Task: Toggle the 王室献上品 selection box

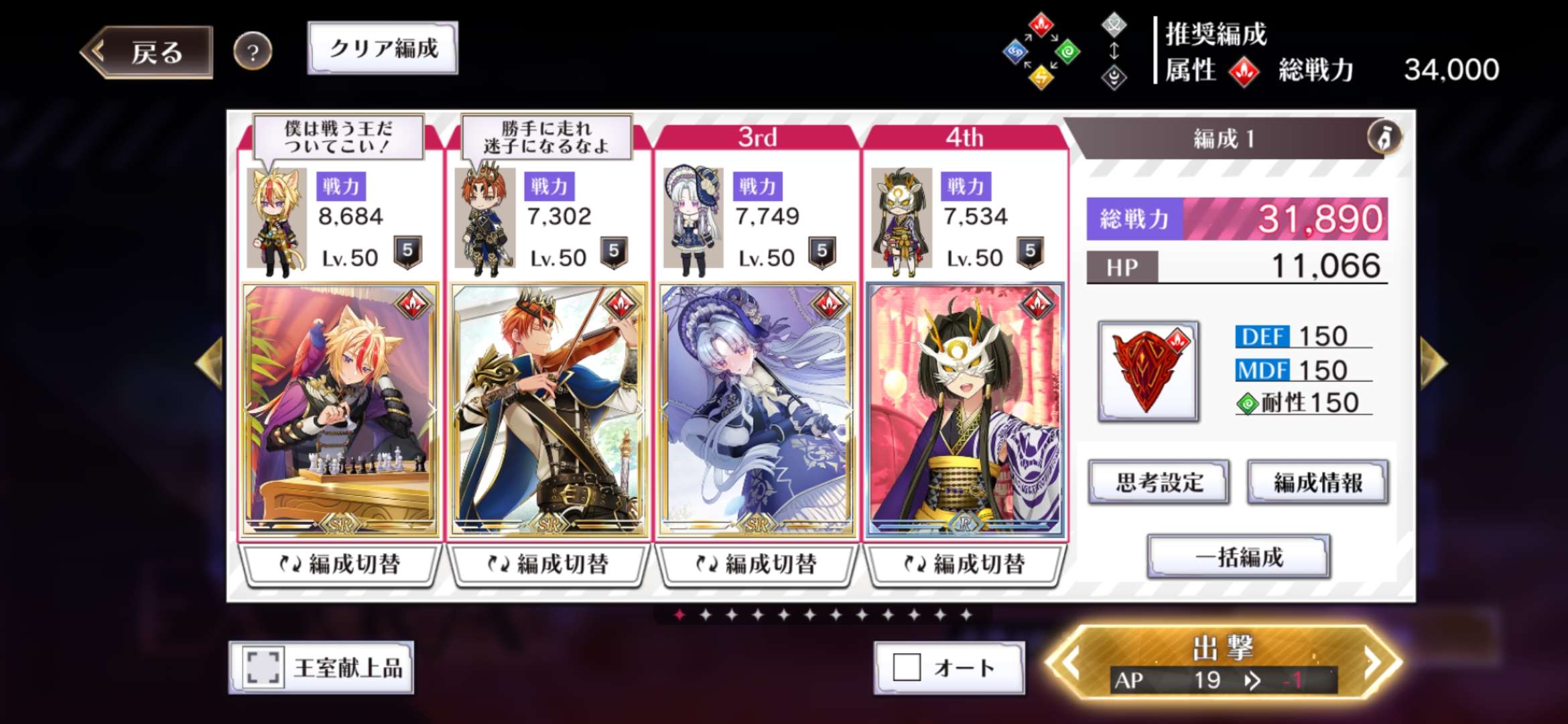Action: point(263,667)
